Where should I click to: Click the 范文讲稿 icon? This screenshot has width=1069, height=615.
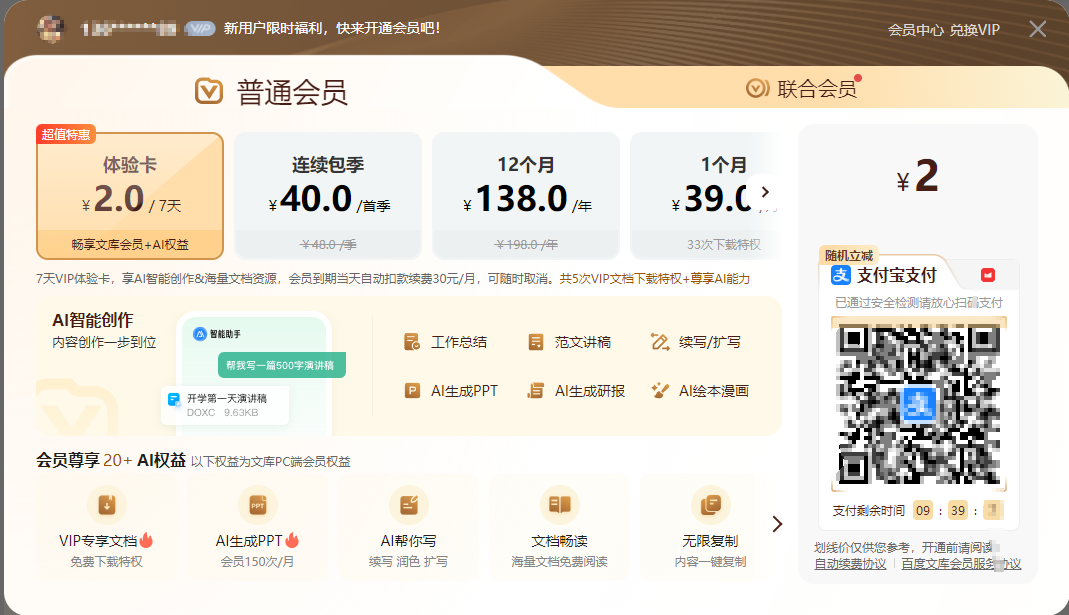click(x=536, y=342)
